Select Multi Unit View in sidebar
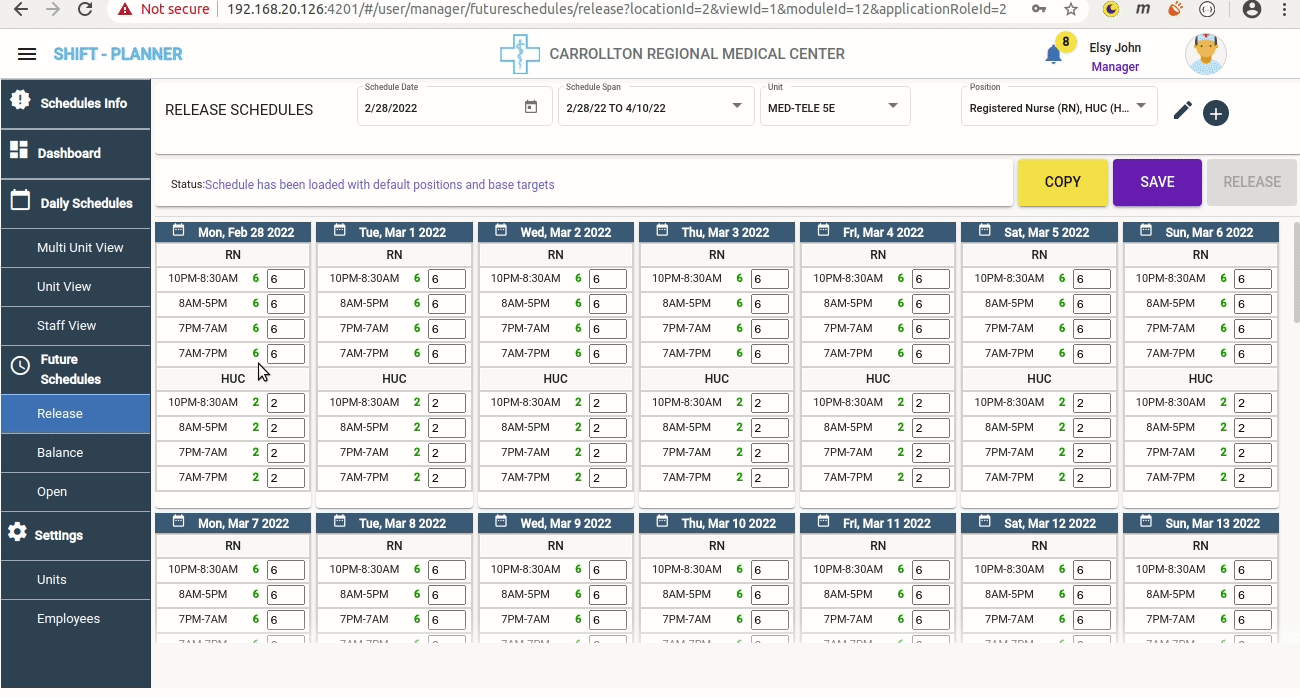 point(80,248)
